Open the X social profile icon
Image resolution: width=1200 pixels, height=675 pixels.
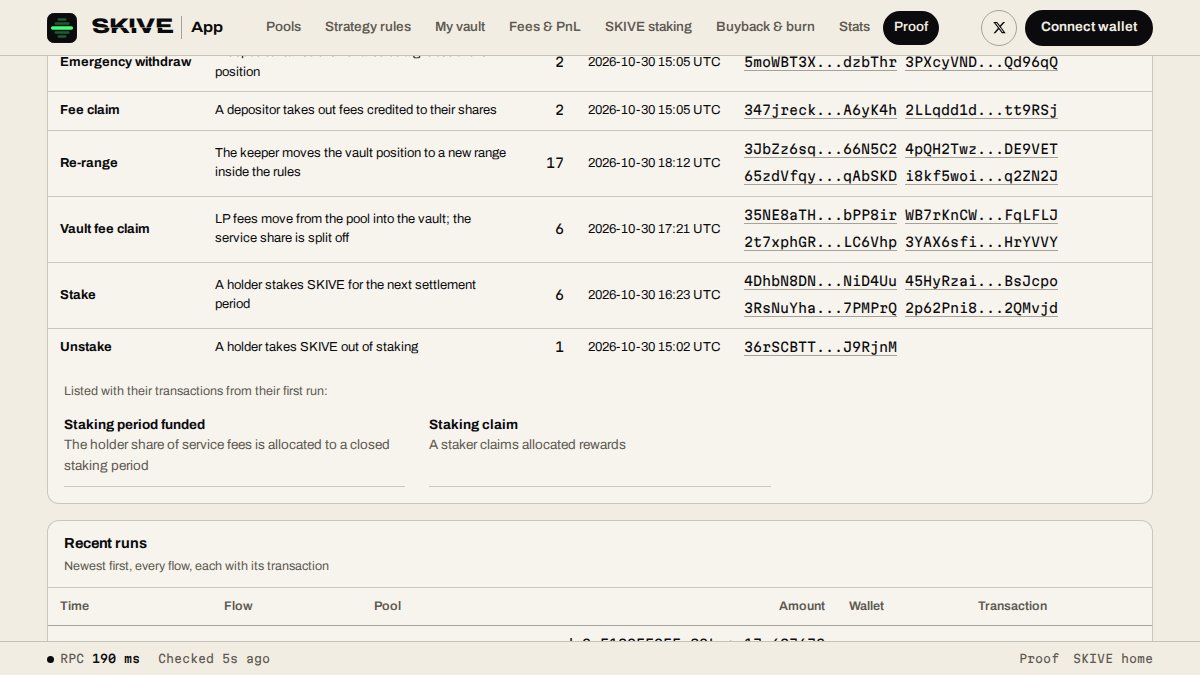click(999, 27)
